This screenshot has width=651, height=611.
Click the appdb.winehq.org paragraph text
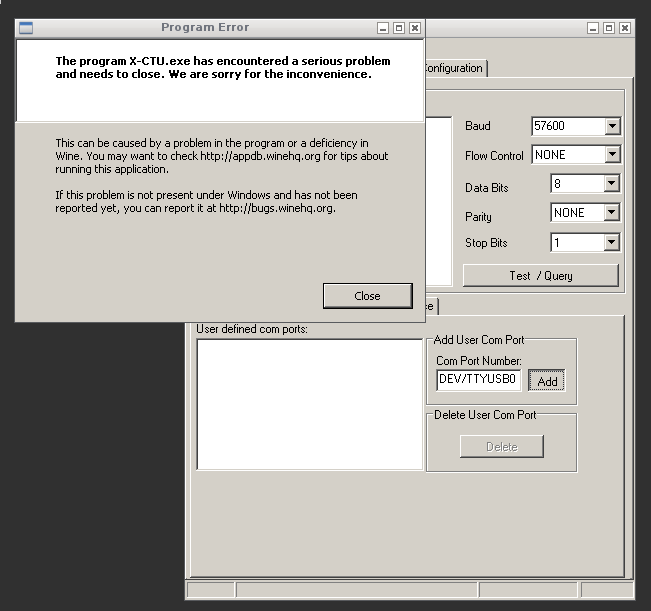[222, 156]
